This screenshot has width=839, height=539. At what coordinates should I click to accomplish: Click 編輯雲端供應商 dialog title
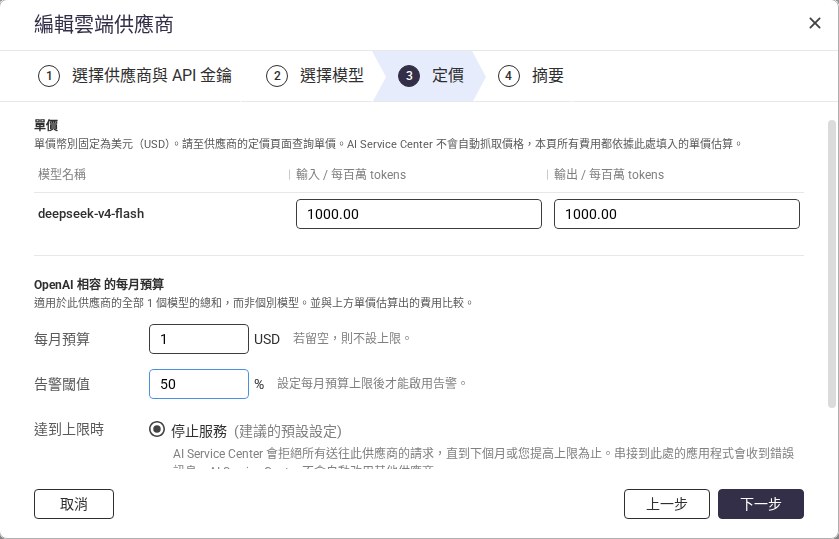point(104,25)
